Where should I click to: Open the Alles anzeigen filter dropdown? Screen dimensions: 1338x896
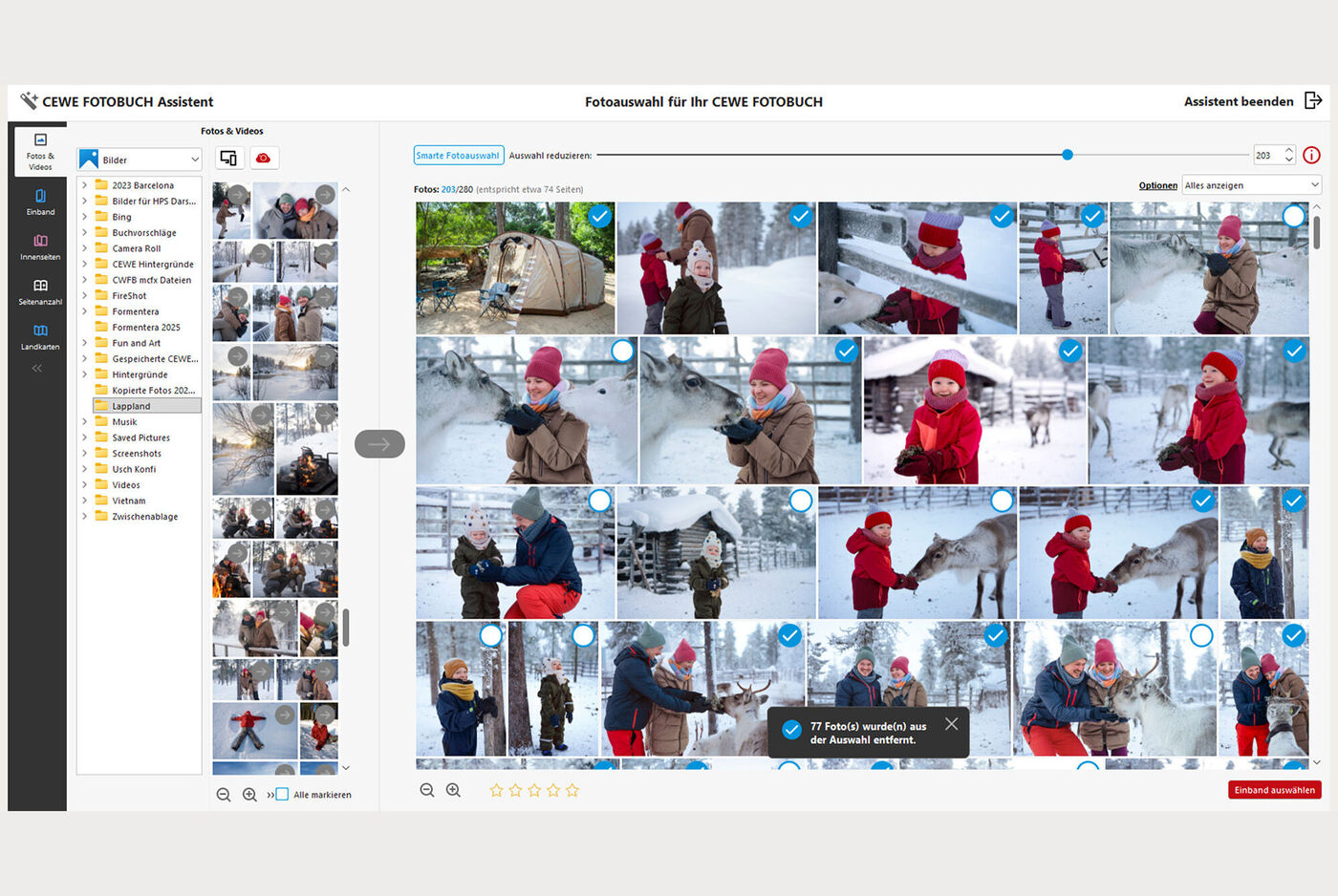[1251, 185]
